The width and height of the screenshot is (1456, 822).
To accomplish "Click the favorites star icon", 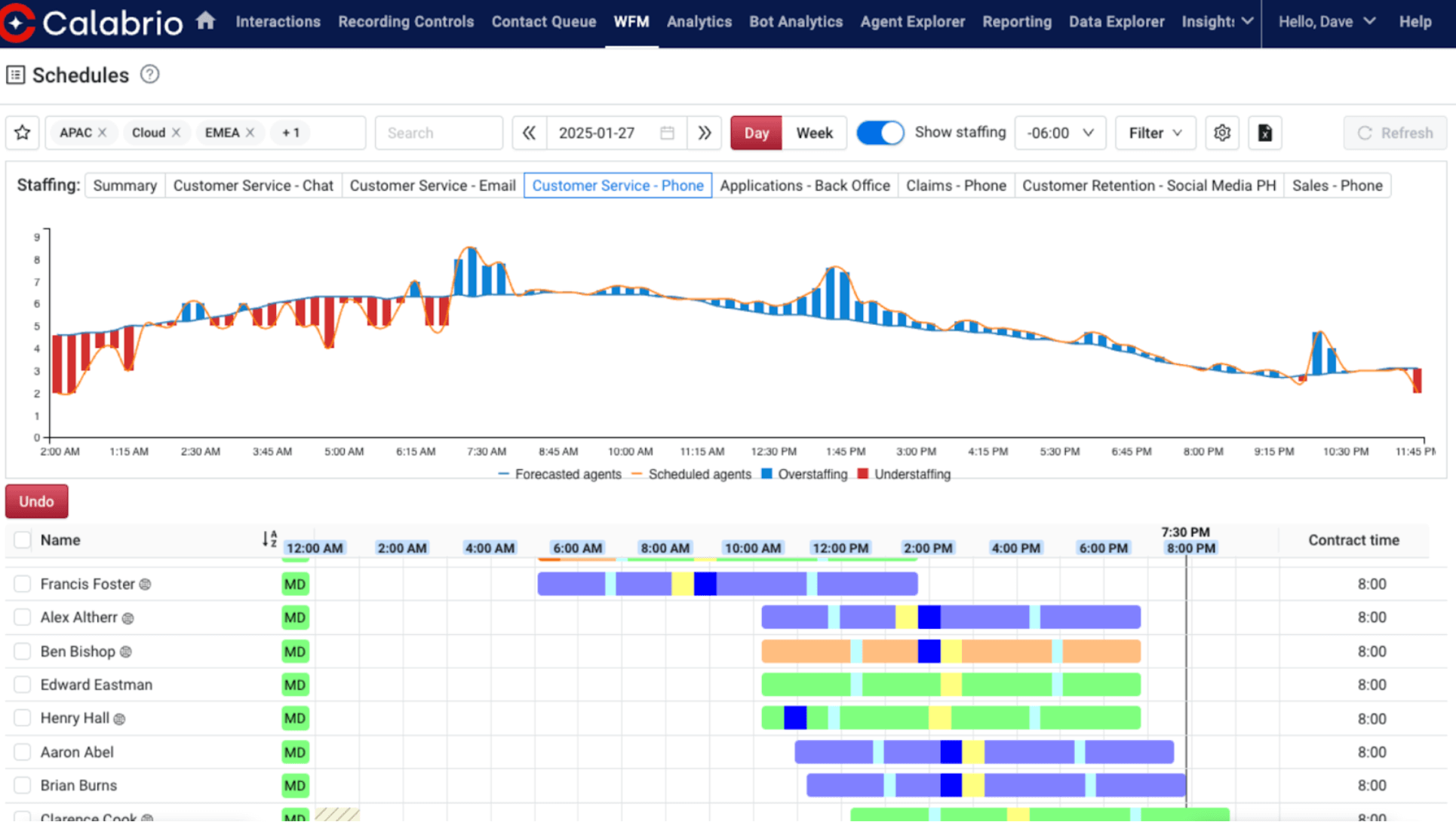I will pos(23,133).
